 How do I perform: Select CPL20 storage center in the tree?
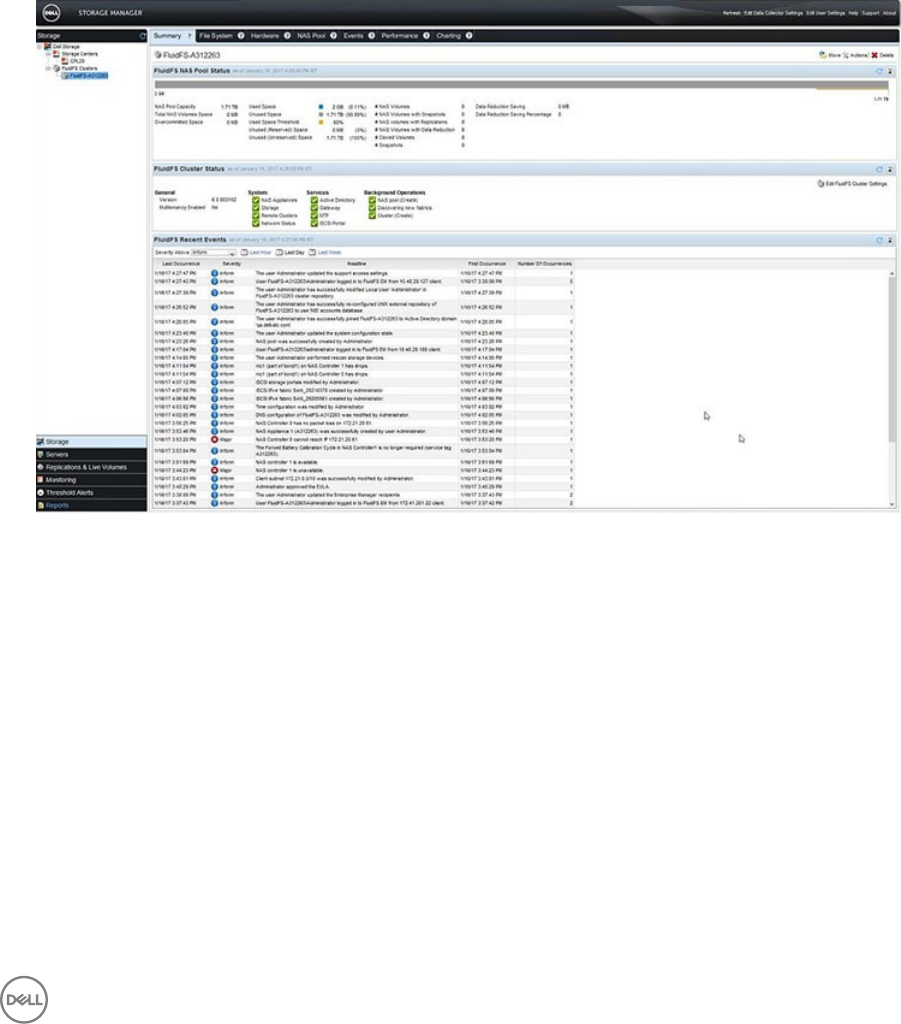click(x=77, y=61)
